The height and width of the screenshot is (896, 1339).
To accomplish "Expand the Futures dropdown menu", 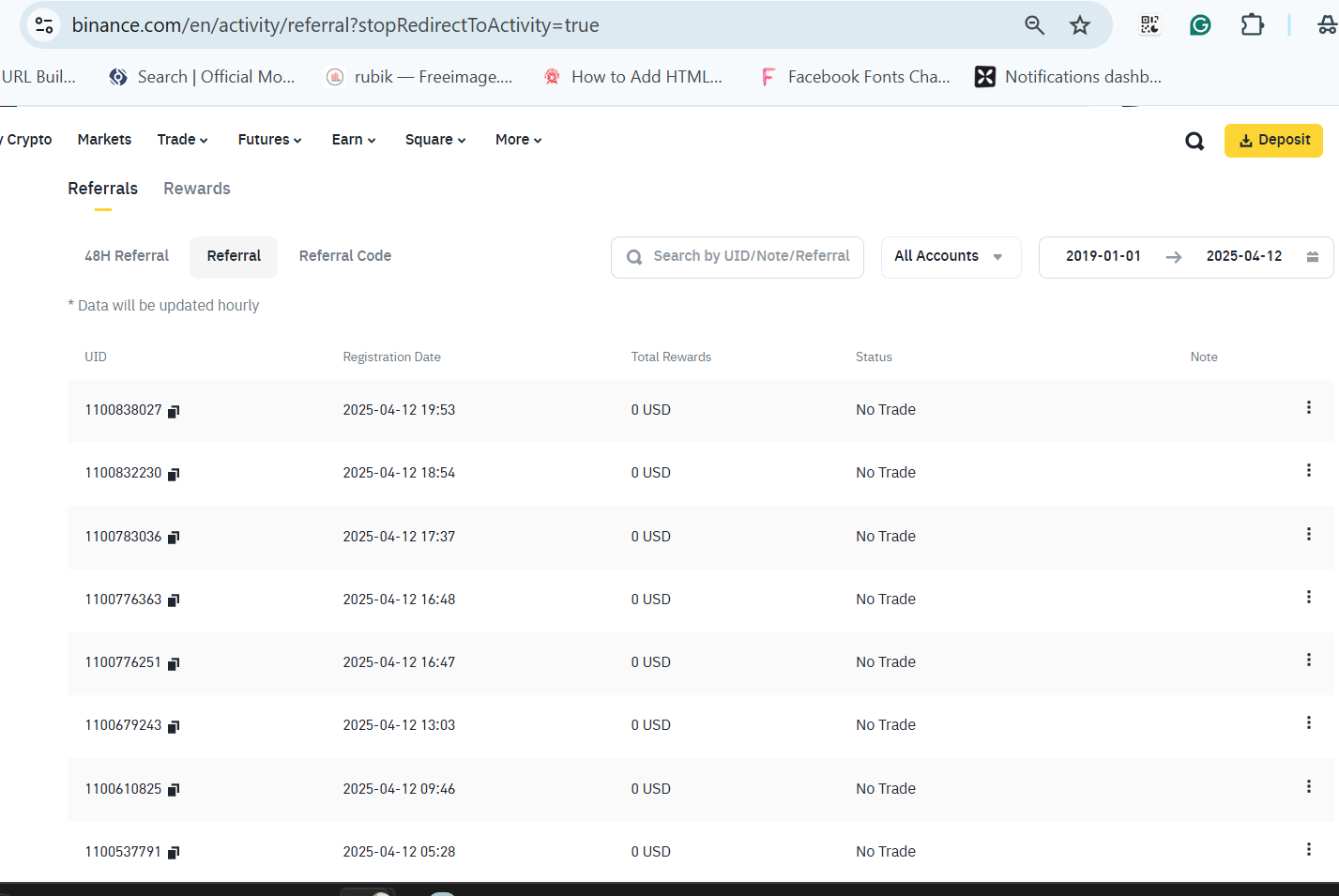I will (x=270, y=140).
